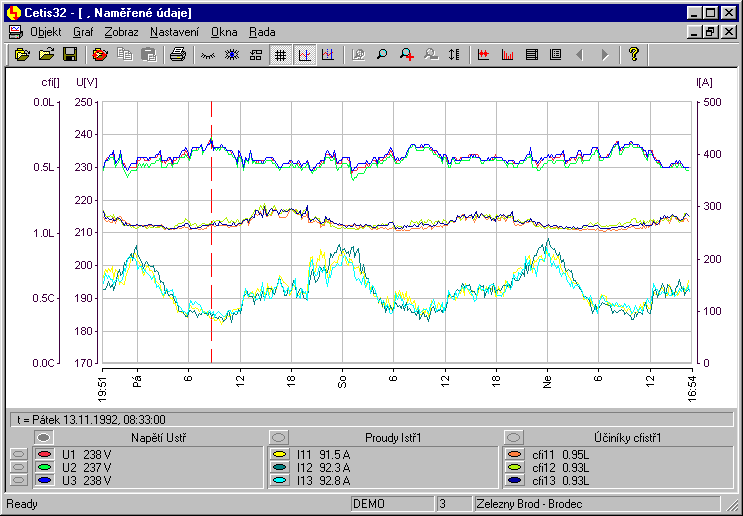Click the 'U[V]' axis label

tap(87, 82)
